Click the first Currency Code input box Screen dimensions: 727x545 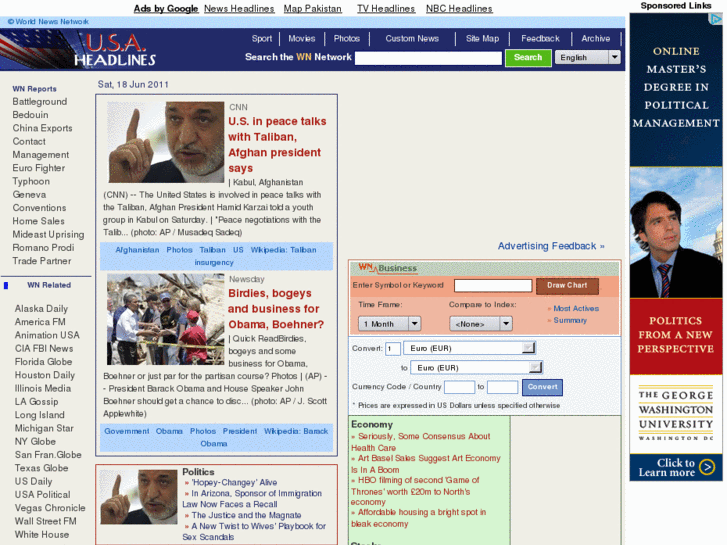459,387
